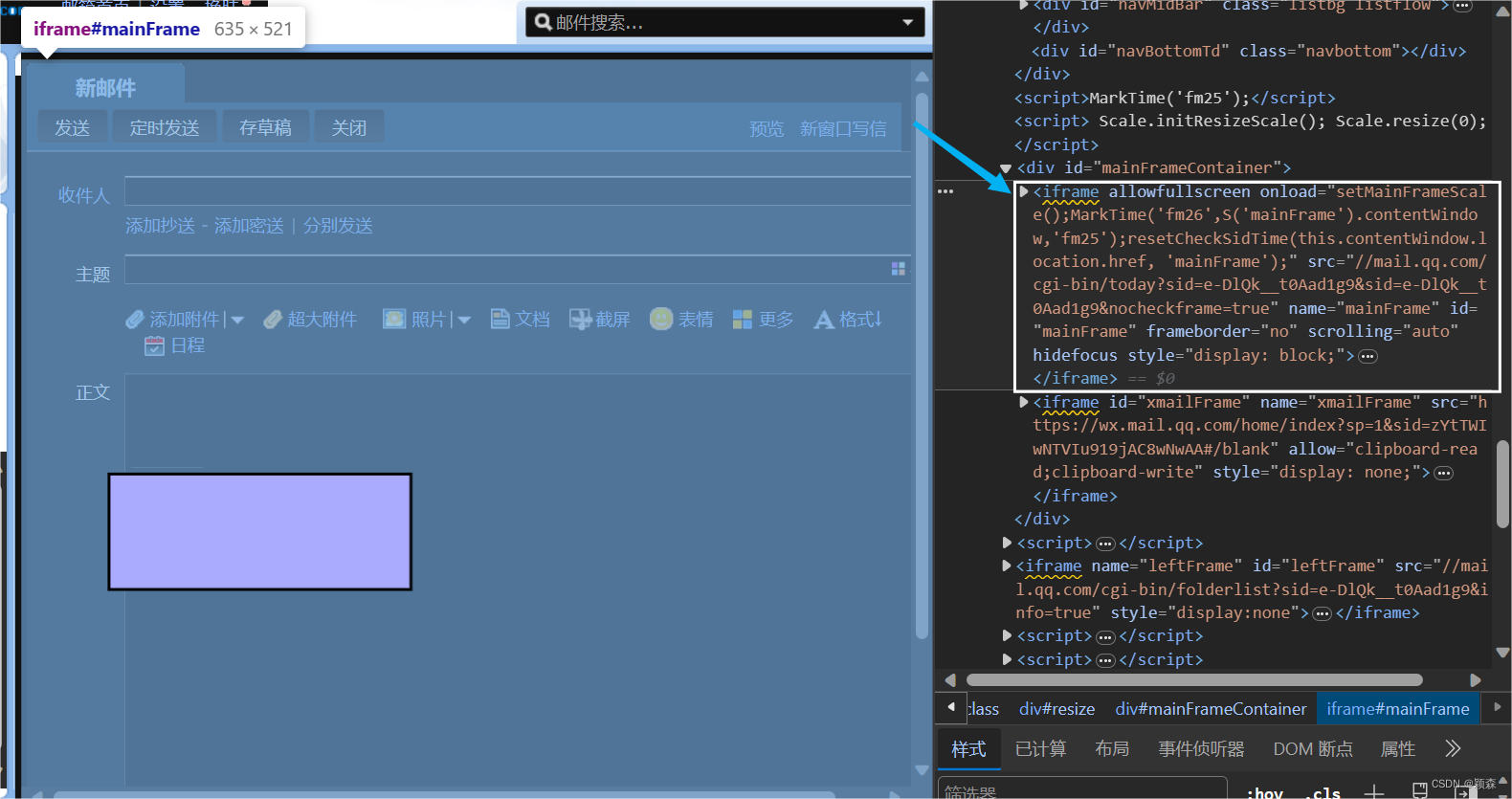Switch to the 样式 styles tab

click(968, 749)
